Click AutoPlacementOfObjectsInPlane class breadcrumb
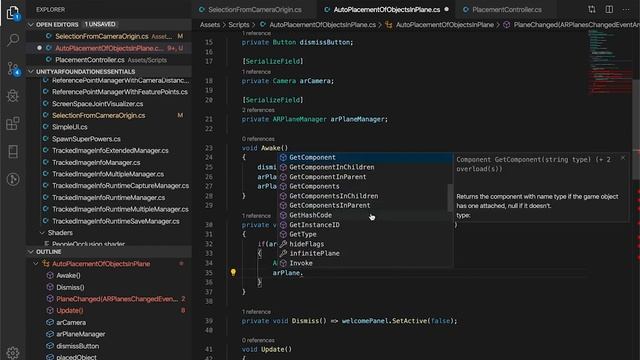Viewport: 640px width, 360px height. pyautogui.click(x=440, y=25)
